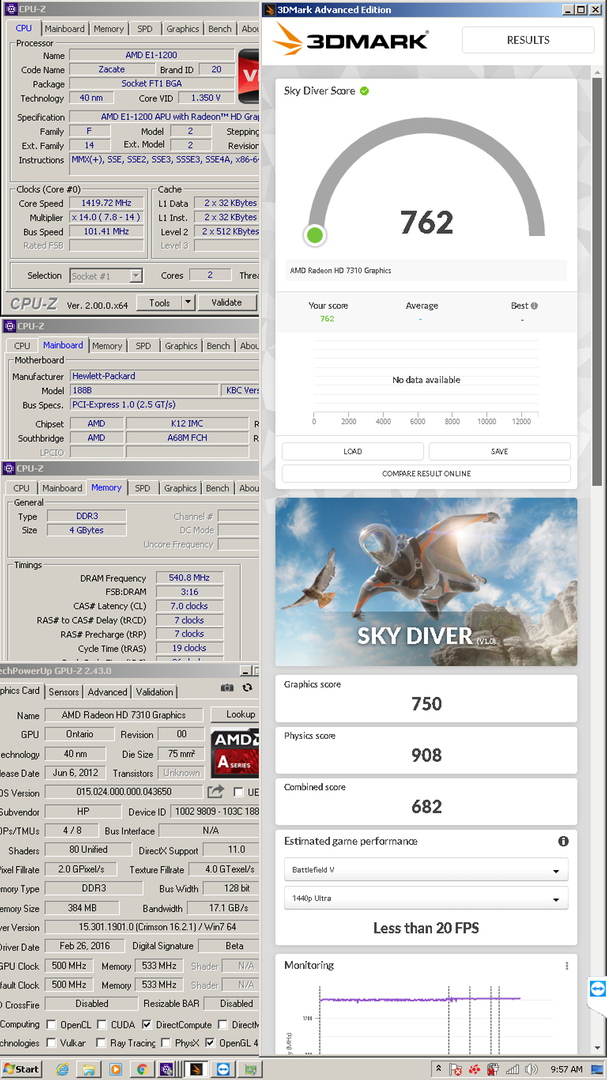Click the GPU-Z screenshot camera icon
The width and height of the screenshot is (607, 1080).
227,687
